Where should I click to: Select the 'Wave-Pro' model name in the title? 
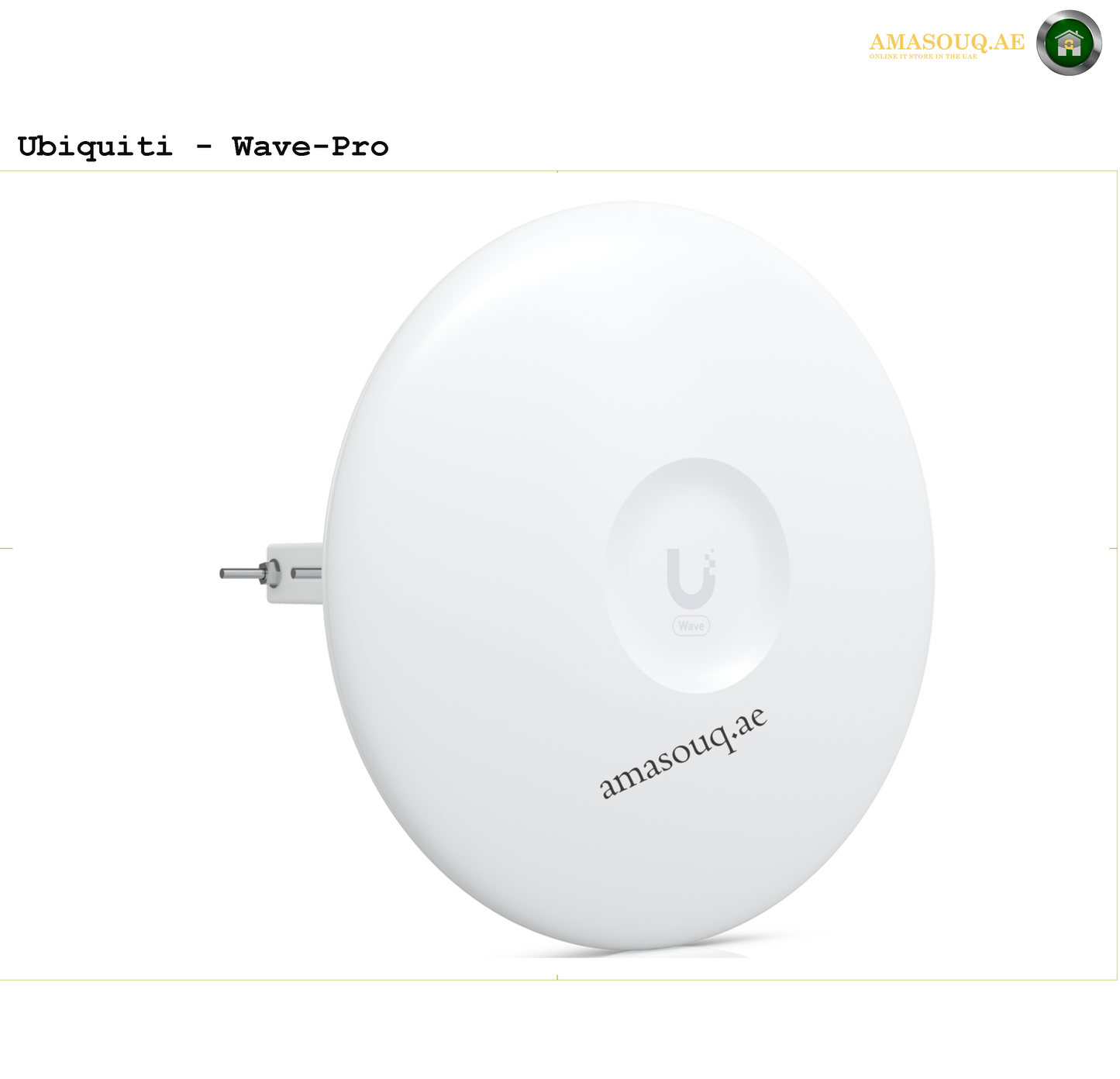point(310,147)
